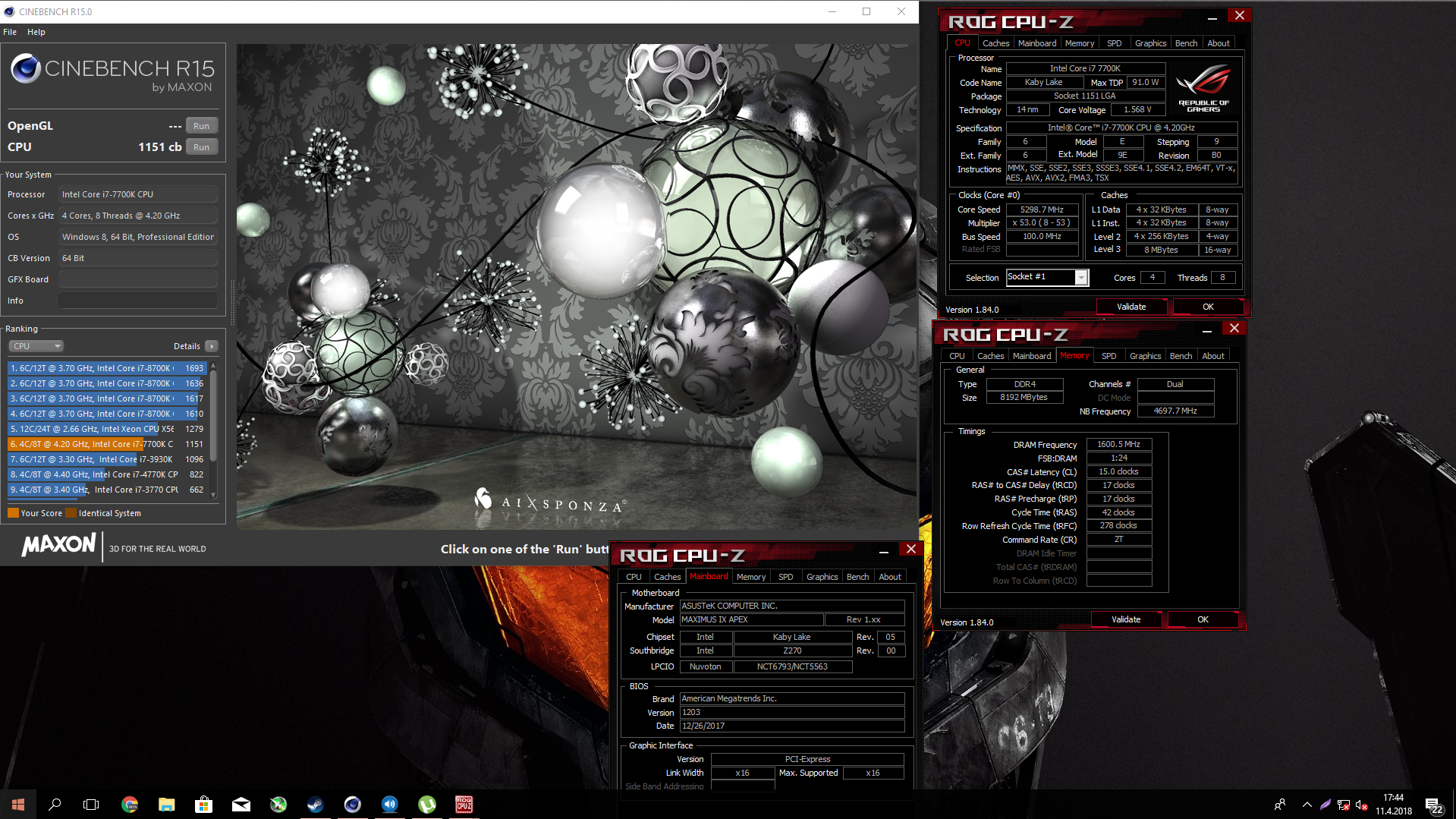The width and height of the screenshot is (1456, 819).
Task: Open the Windows Start menu
Action: [18, 805]
